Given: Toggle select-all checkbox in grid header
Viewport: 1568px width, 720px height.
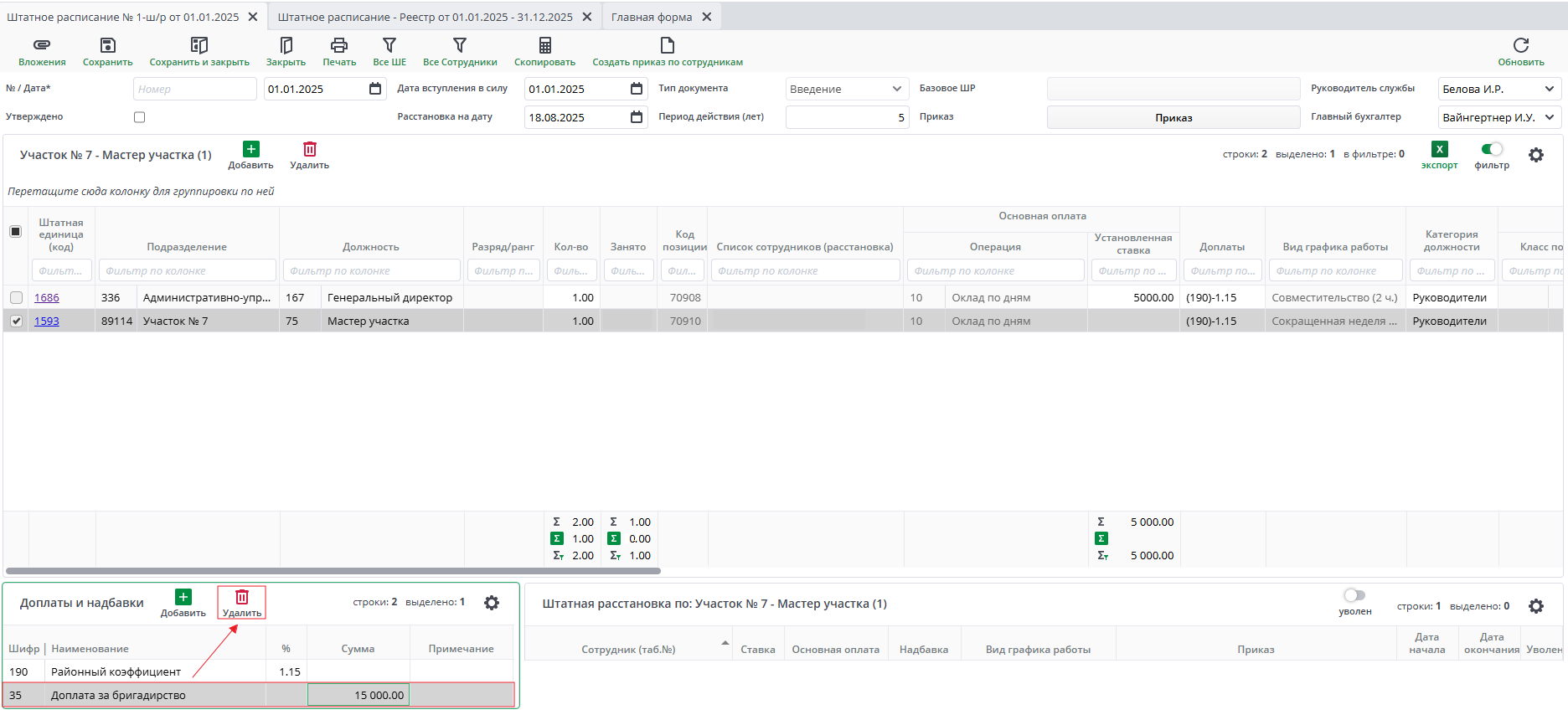Looking at the screenshot, I should pos(15,231).
